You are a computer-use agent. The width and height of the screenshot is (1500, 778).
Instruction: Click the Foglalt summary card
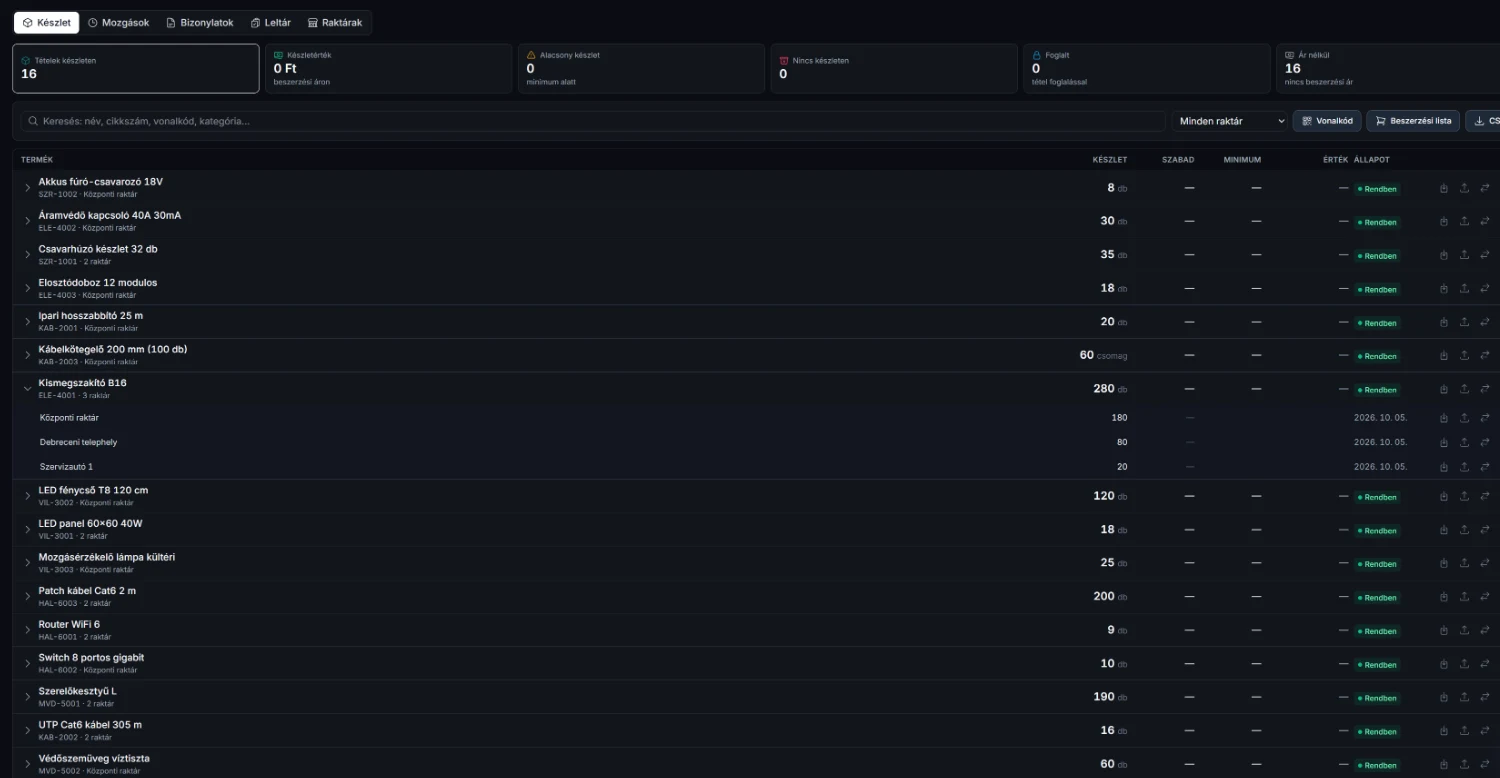click(1146, 68)
